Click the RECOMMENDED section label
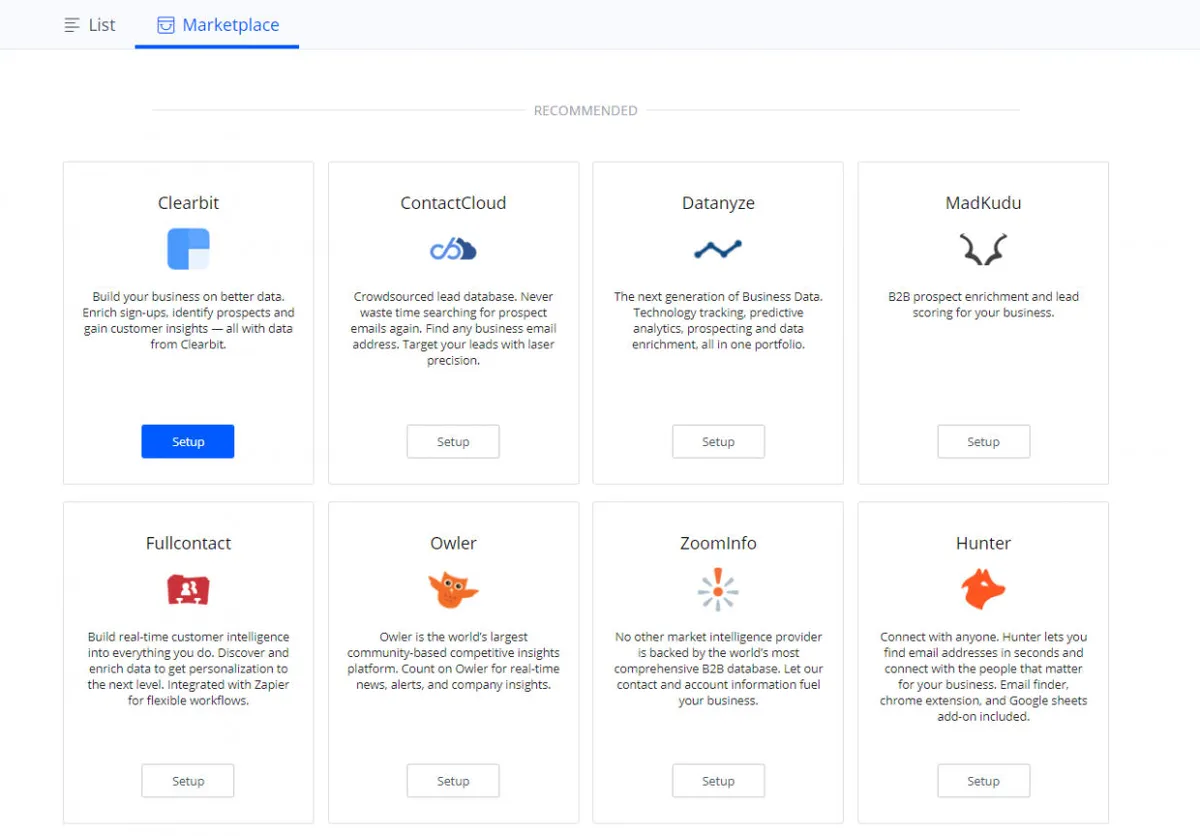 [x=585, y=111]
